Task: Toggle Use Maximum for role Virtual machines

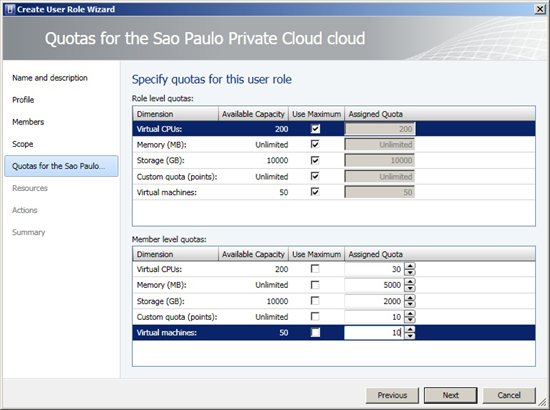Action: coord(315,192)
